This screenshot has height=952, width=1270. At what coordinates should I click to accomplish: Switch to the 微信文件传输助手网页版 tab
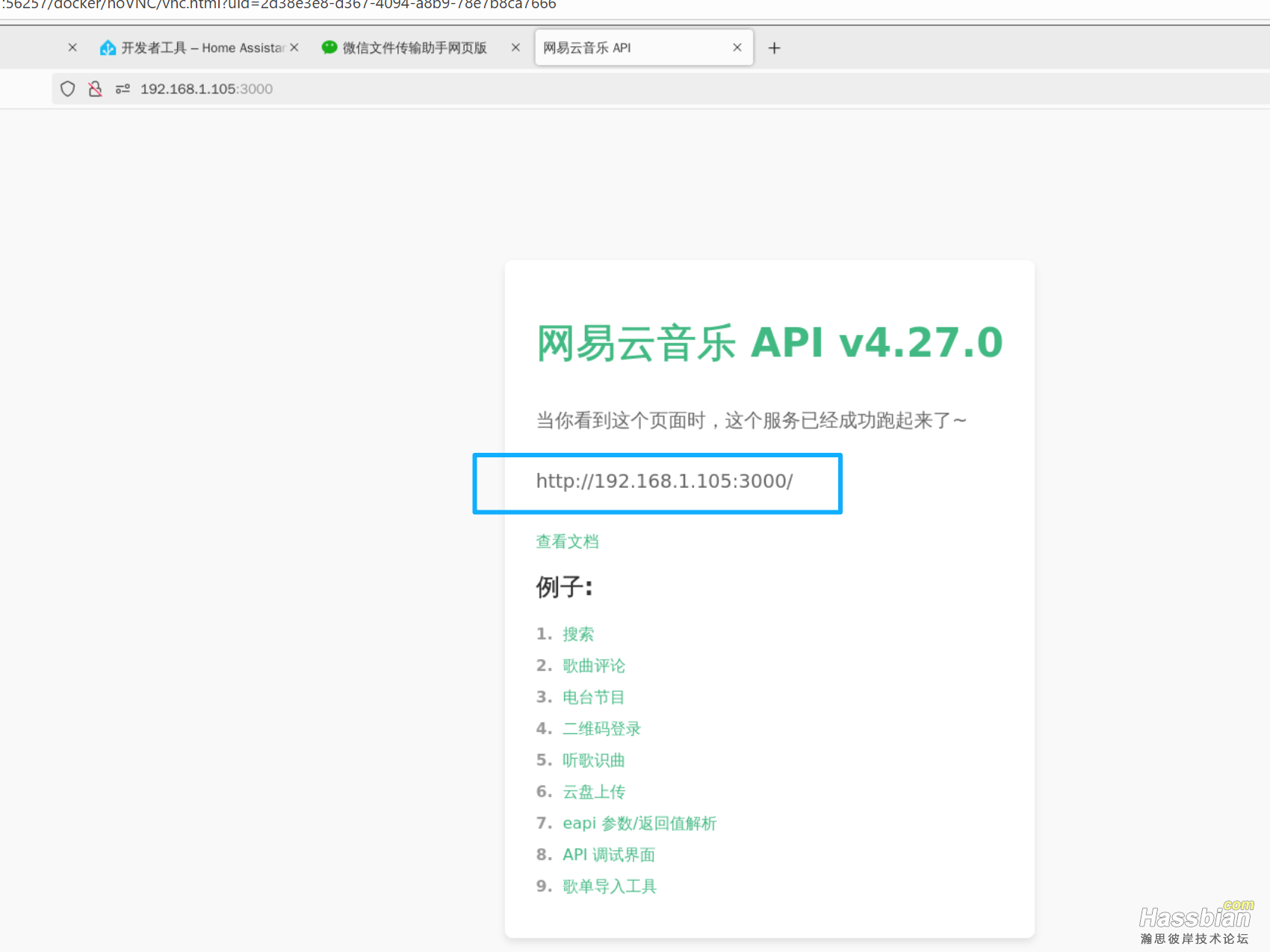pos(415,47)
